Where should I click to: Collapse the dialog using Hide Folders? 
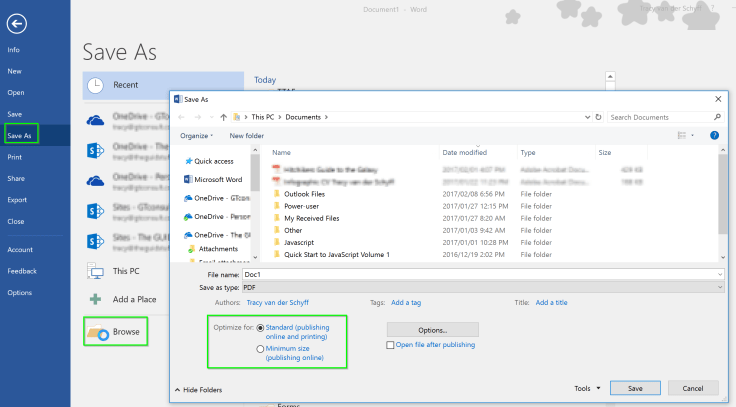click(198, 389)
